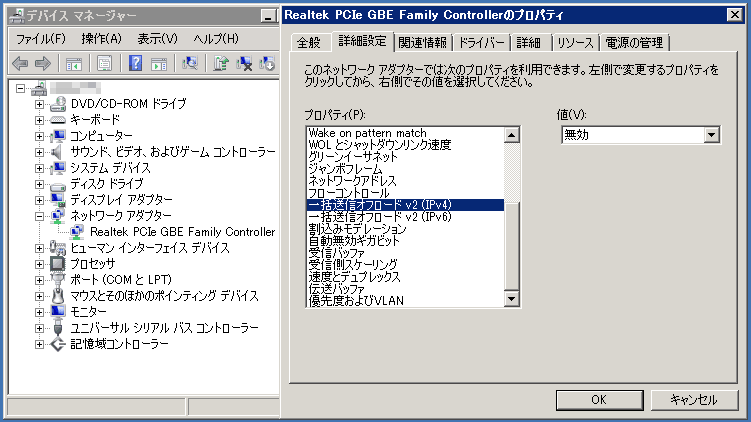Click the scan for hardware changes icon
Screen dimensions: 751x422
[190, 63]
